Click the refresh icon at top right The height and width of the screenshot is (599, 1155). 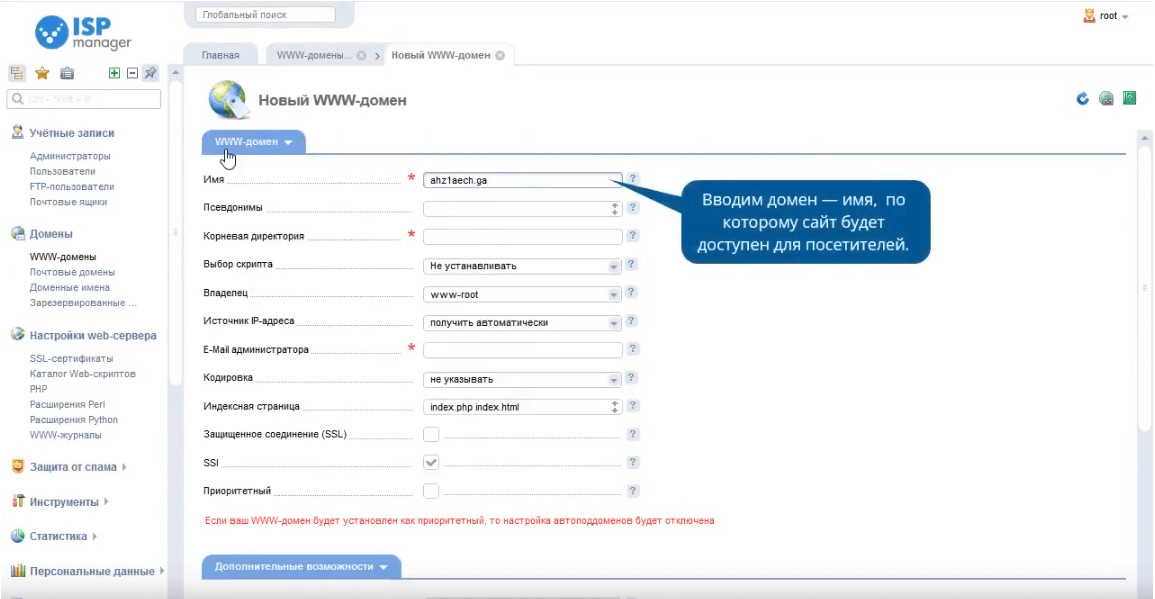(1082, 99)
